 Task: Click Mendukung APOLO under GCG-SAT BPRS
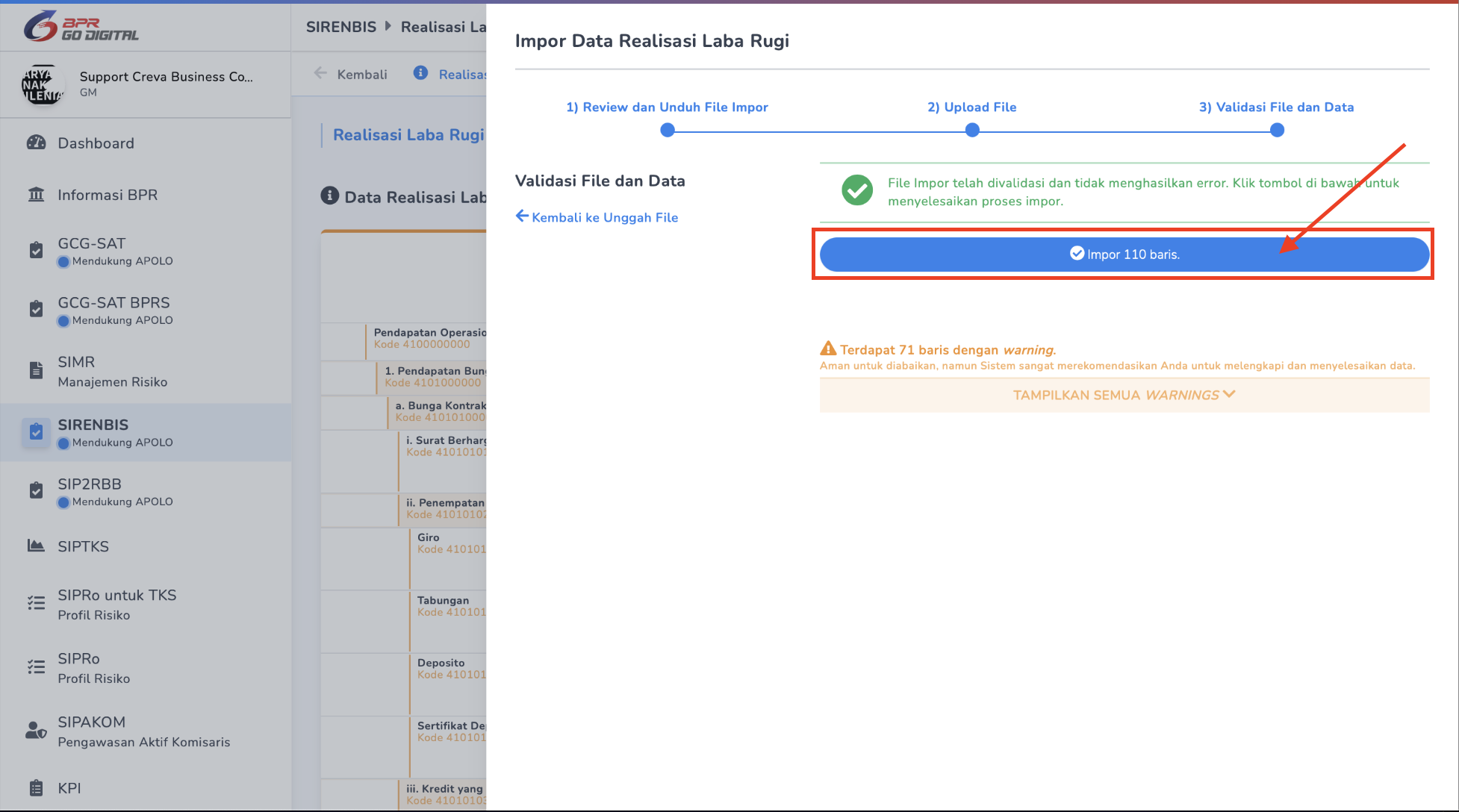(122, 320)
